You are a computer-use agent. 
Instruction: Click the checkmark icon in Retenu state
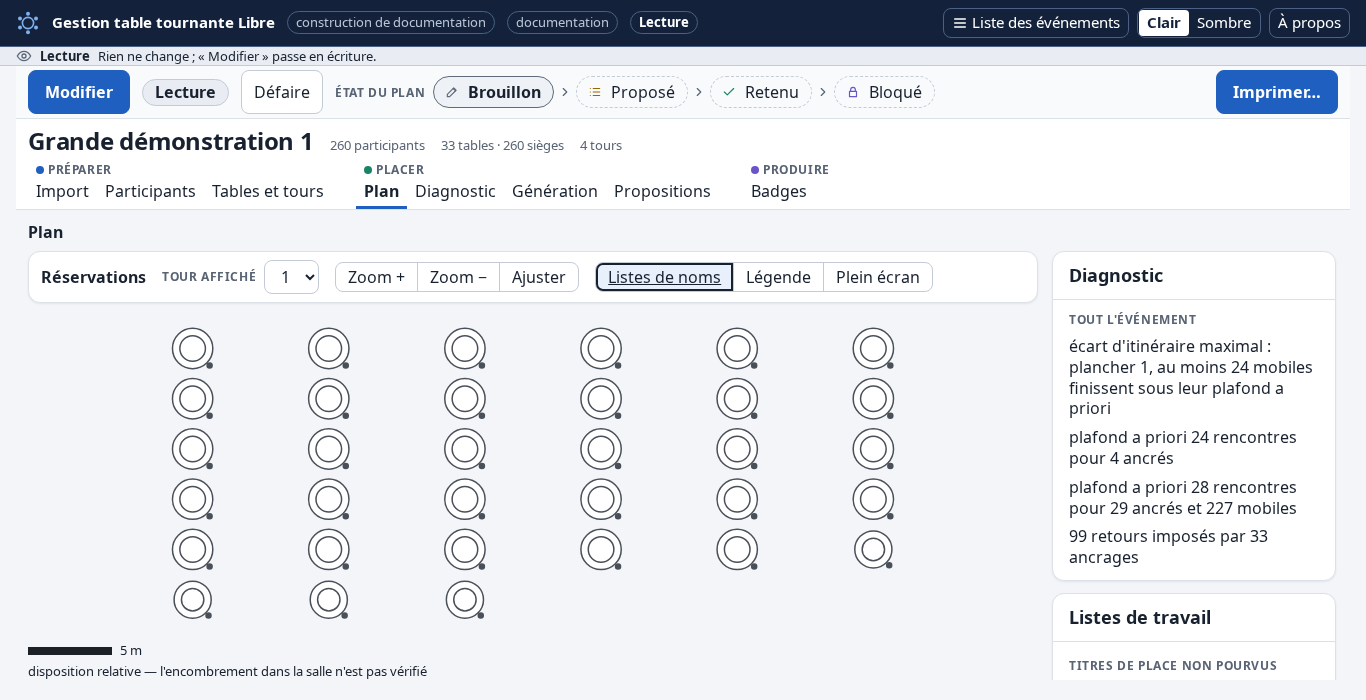click(729, 92)
